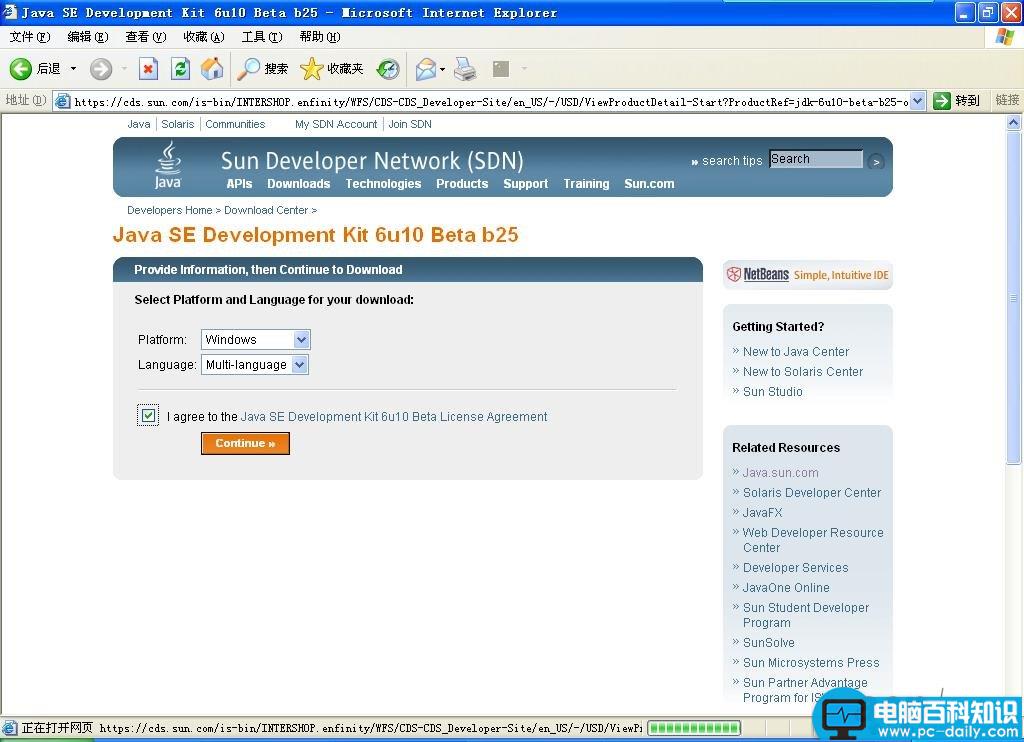Open the My SDN Account link
The width and height of the screenshot is (1024, 742).
pyautogui.click(x=336, y=124)
